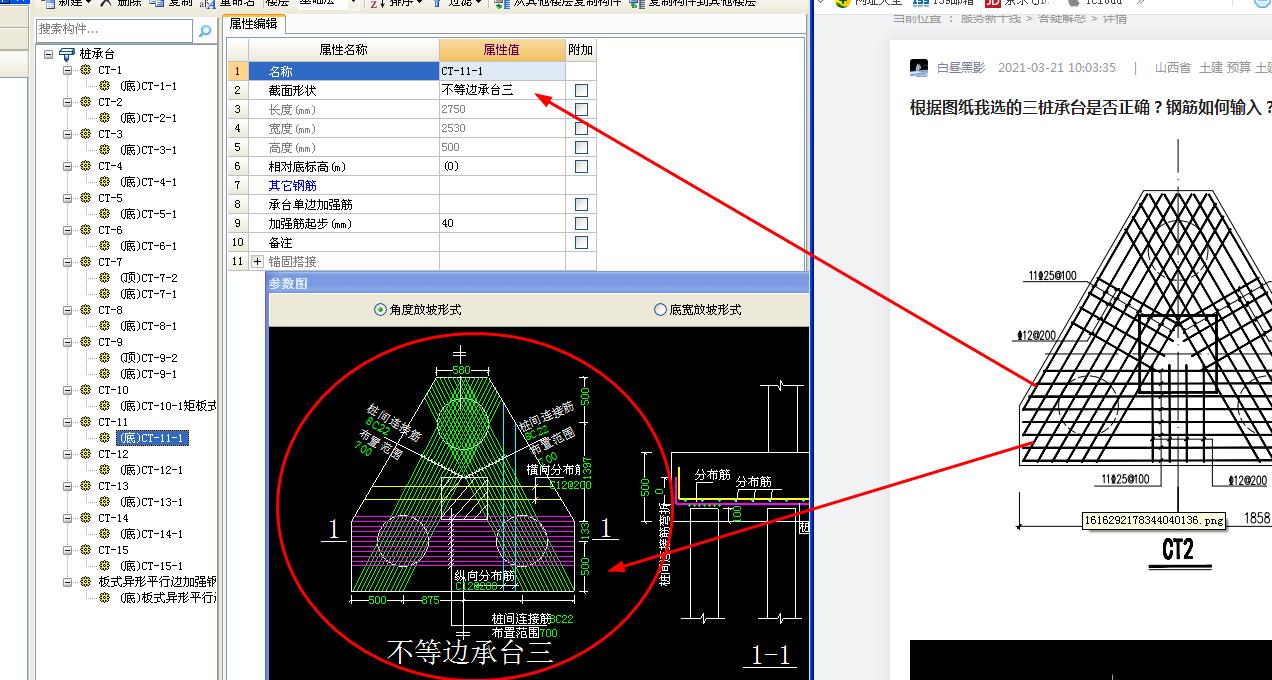Click the gear icon of 板式异形平行边加强钢 group

coord(85,582)
